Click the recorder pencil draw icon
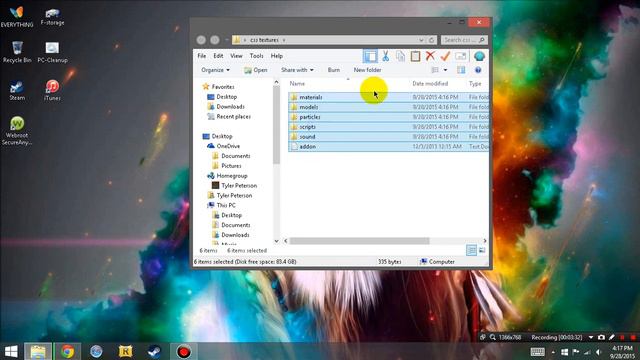The width and height of the screenshot is (640, 360). (x=611, y=338)
